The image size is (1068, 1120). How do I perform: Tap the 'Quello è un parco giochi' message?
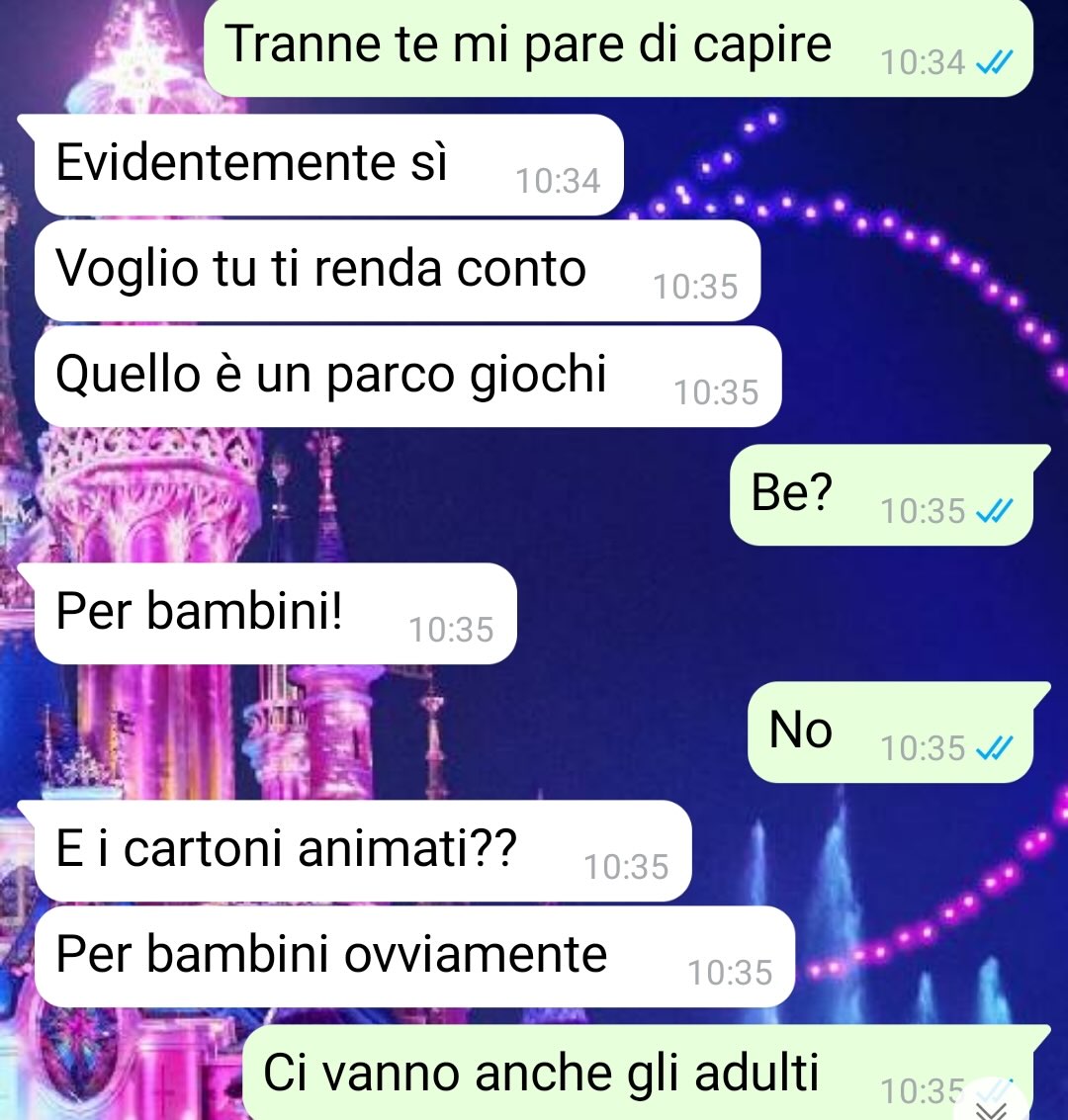(x=407, y=377)
